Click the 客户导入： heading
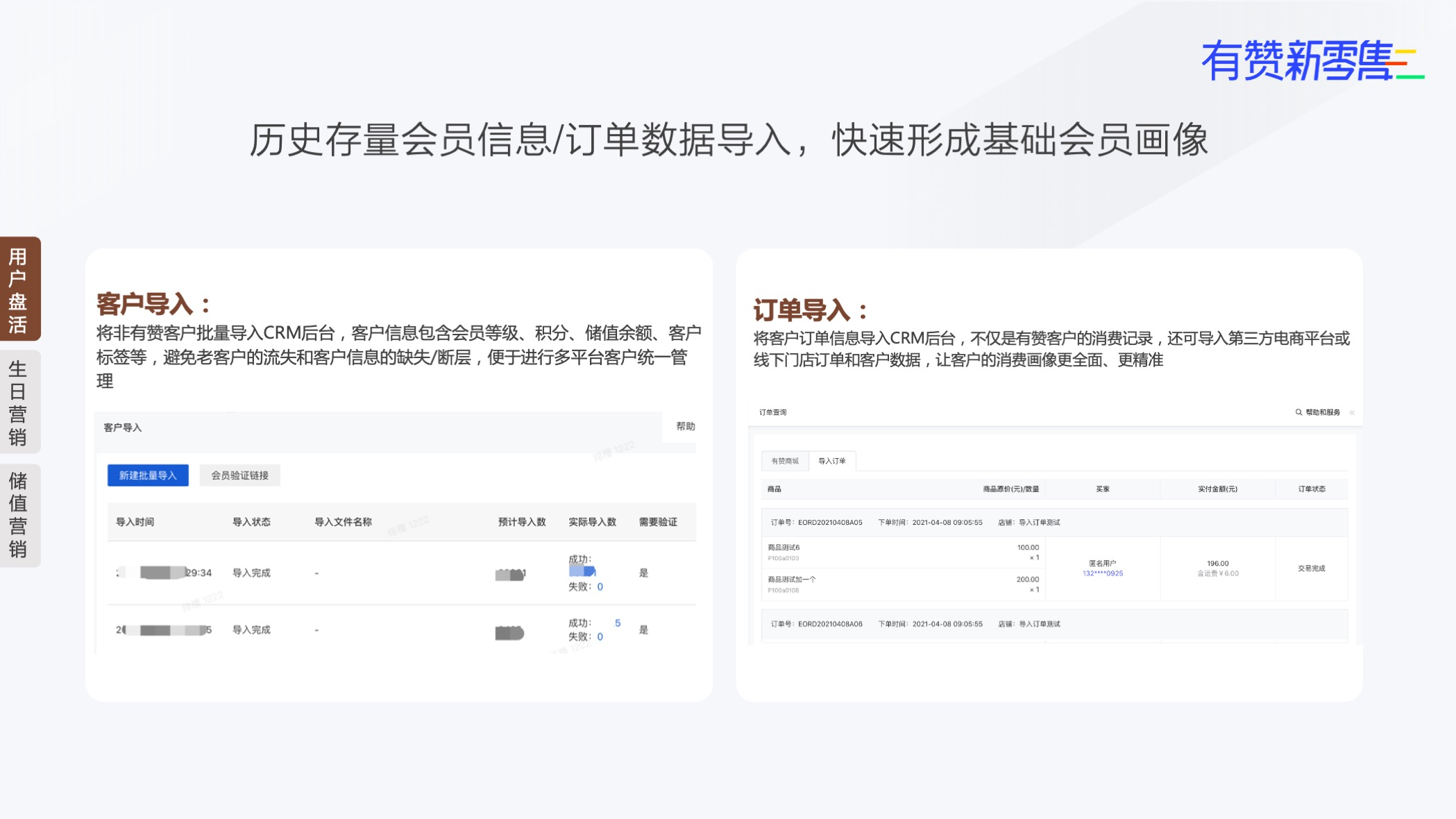This screenshot has width=1456, height=819. point(153,303)
